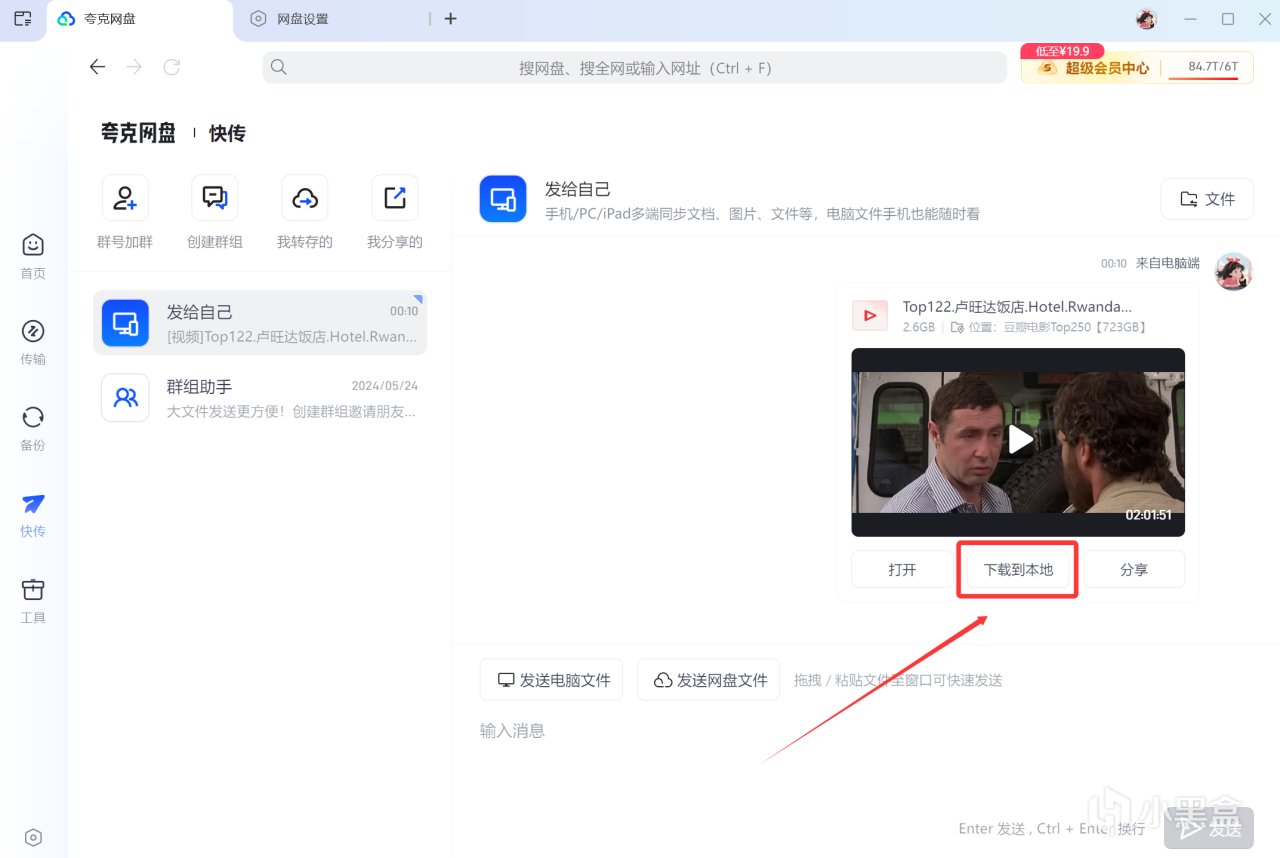Open 我转存的 saved files icon
The image size is (1280, 858).
(305, 198)
